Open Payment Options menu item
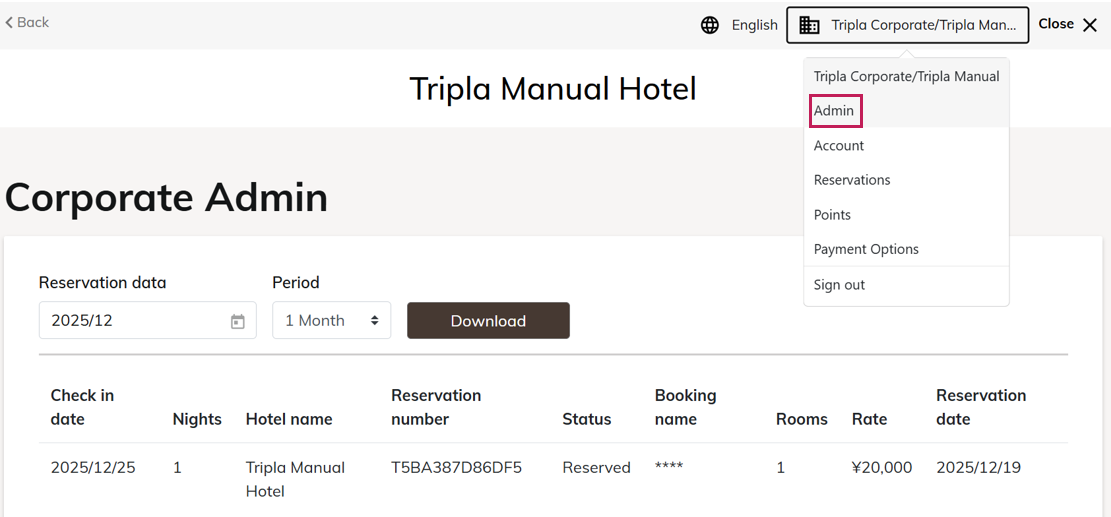 pyautogui.click(x=866, y=249)
